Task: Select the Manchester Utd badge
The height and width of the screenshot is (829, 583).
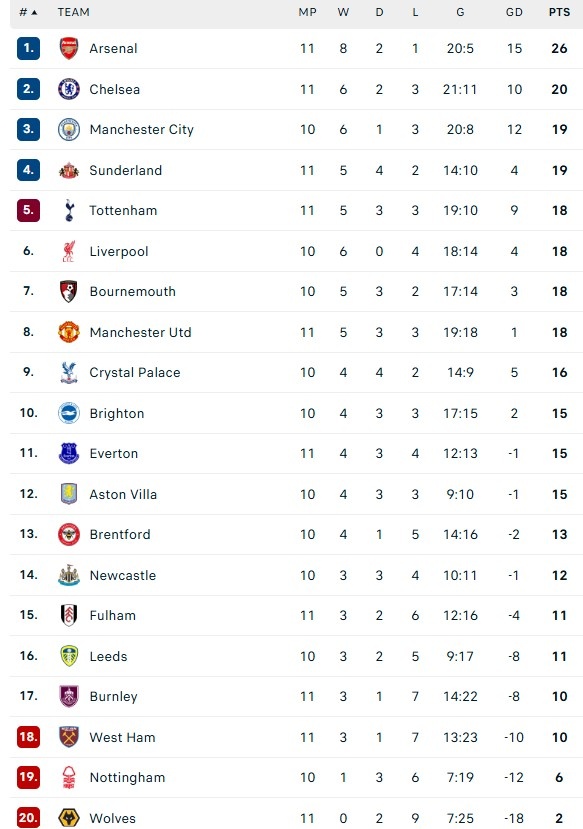Action: (67, 332)
